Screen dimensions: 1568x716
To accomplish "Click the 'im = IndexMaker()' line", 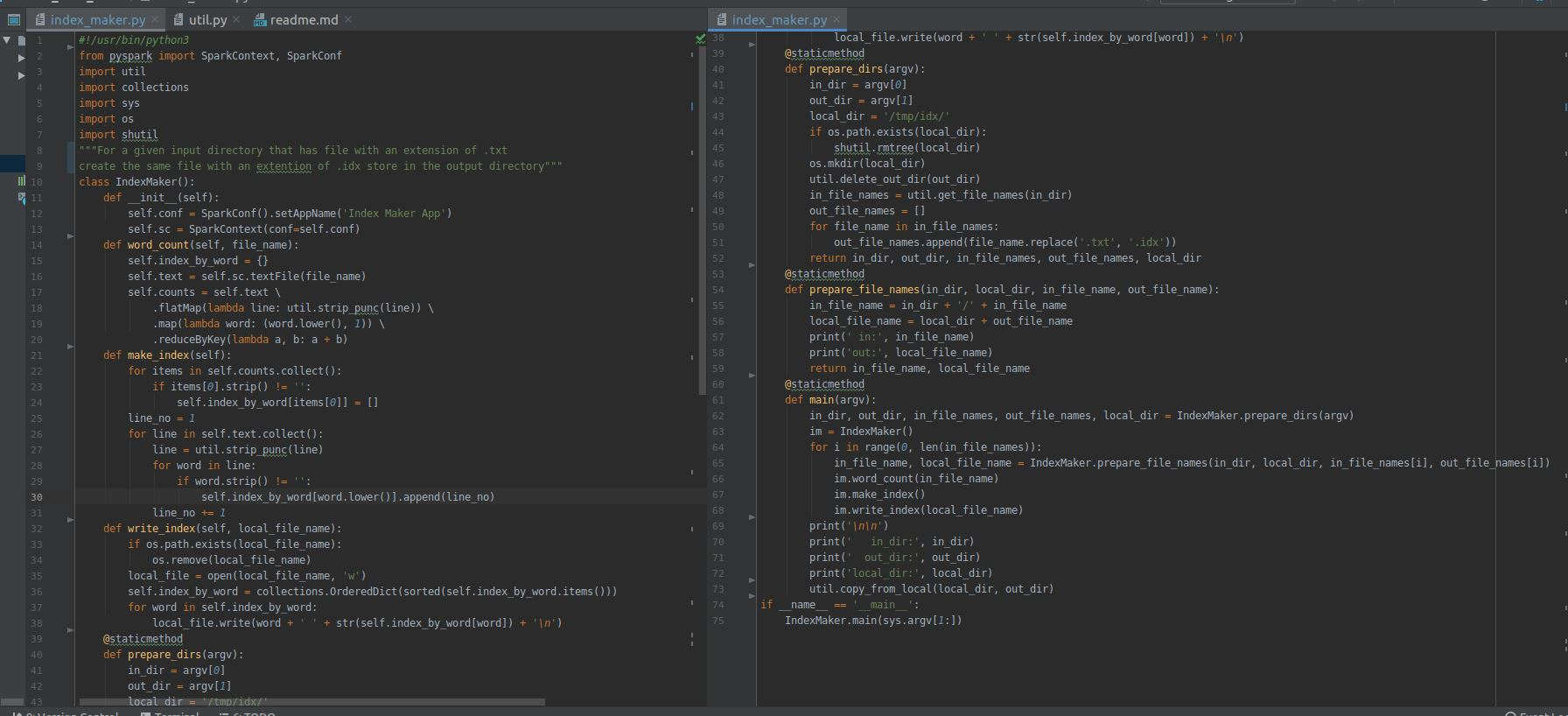I will [861, 432].
